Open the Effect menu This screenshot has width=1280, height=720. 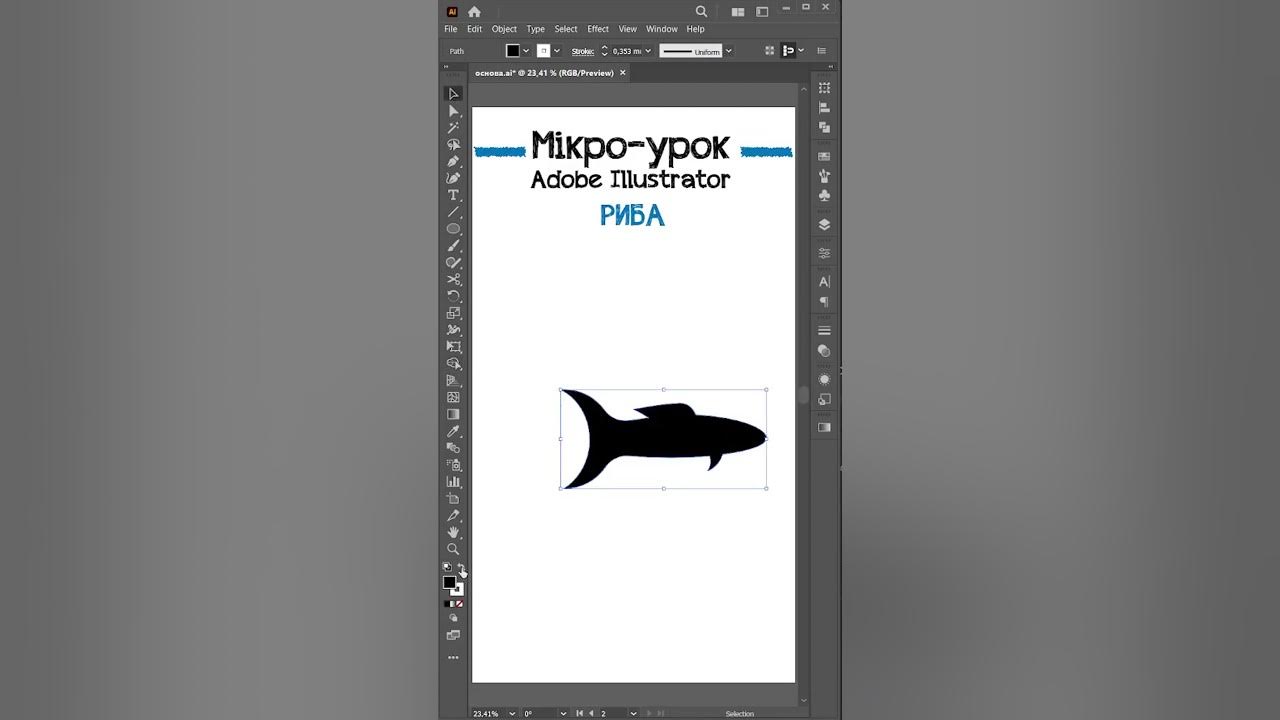tap(598, 29)
